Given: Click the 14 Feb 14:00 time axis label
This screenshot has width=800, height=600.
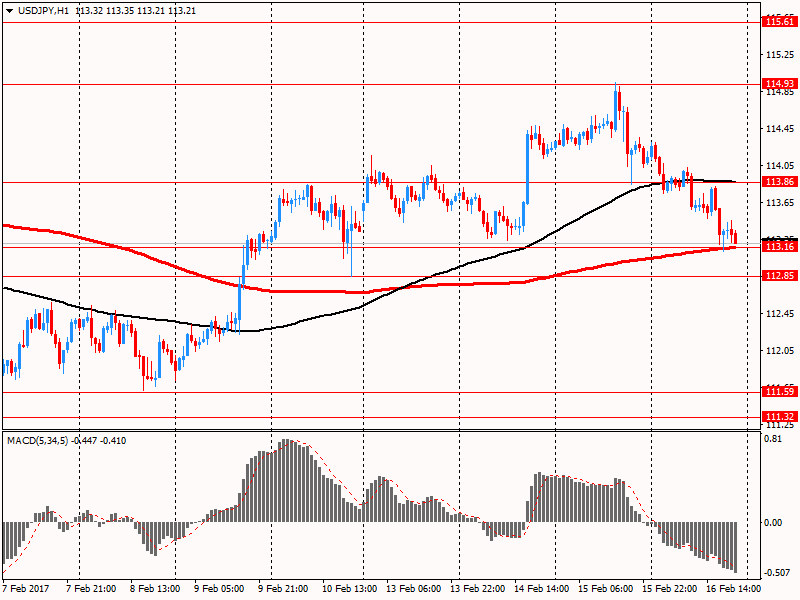Looking at the screenshot, I should (541, 589).
